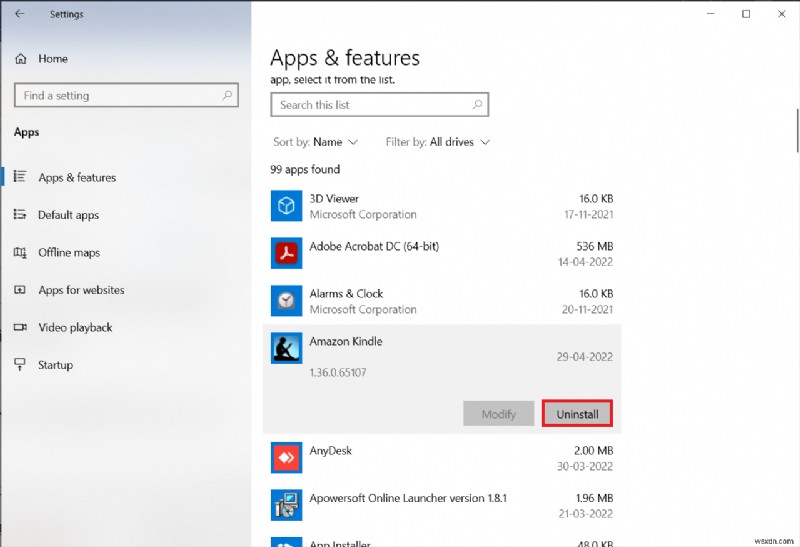800x547 pixels.
Task: Close the Settings window
Action: point(782,14)
